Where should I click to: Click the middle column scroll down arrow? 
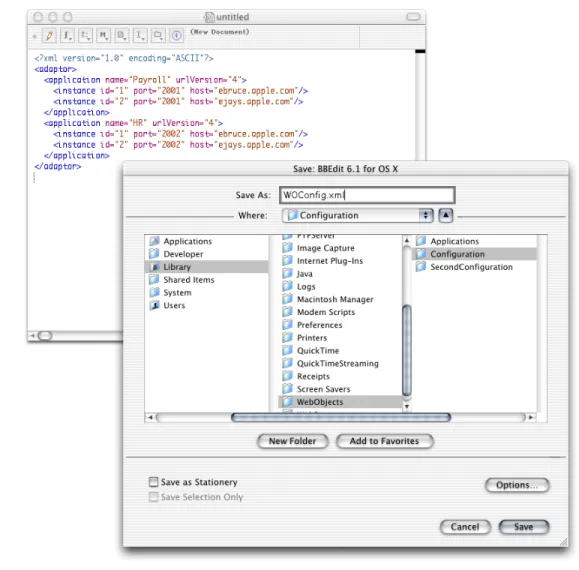point(407,406)
